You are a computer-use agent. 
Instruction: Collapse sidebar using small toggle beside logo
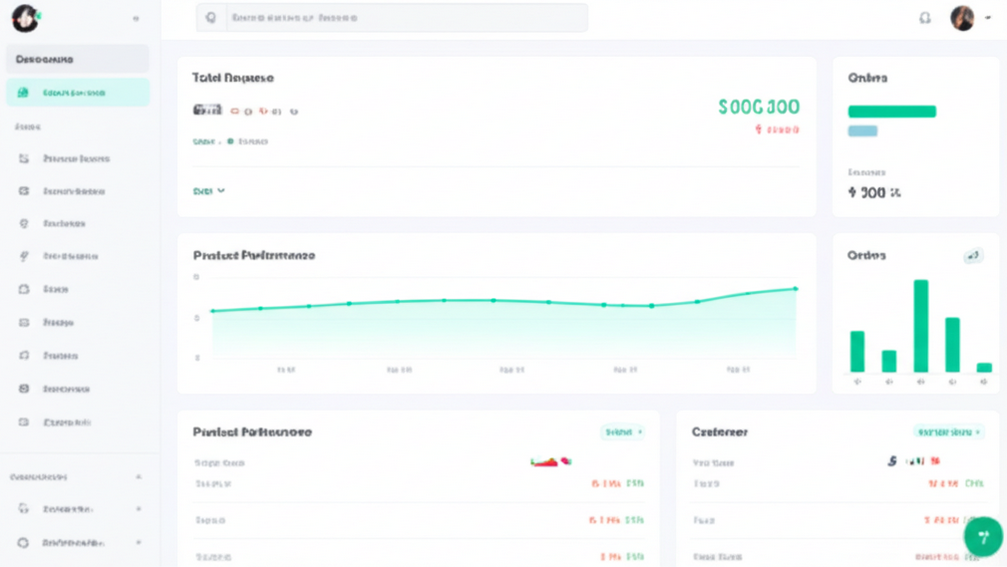[136, 19]
